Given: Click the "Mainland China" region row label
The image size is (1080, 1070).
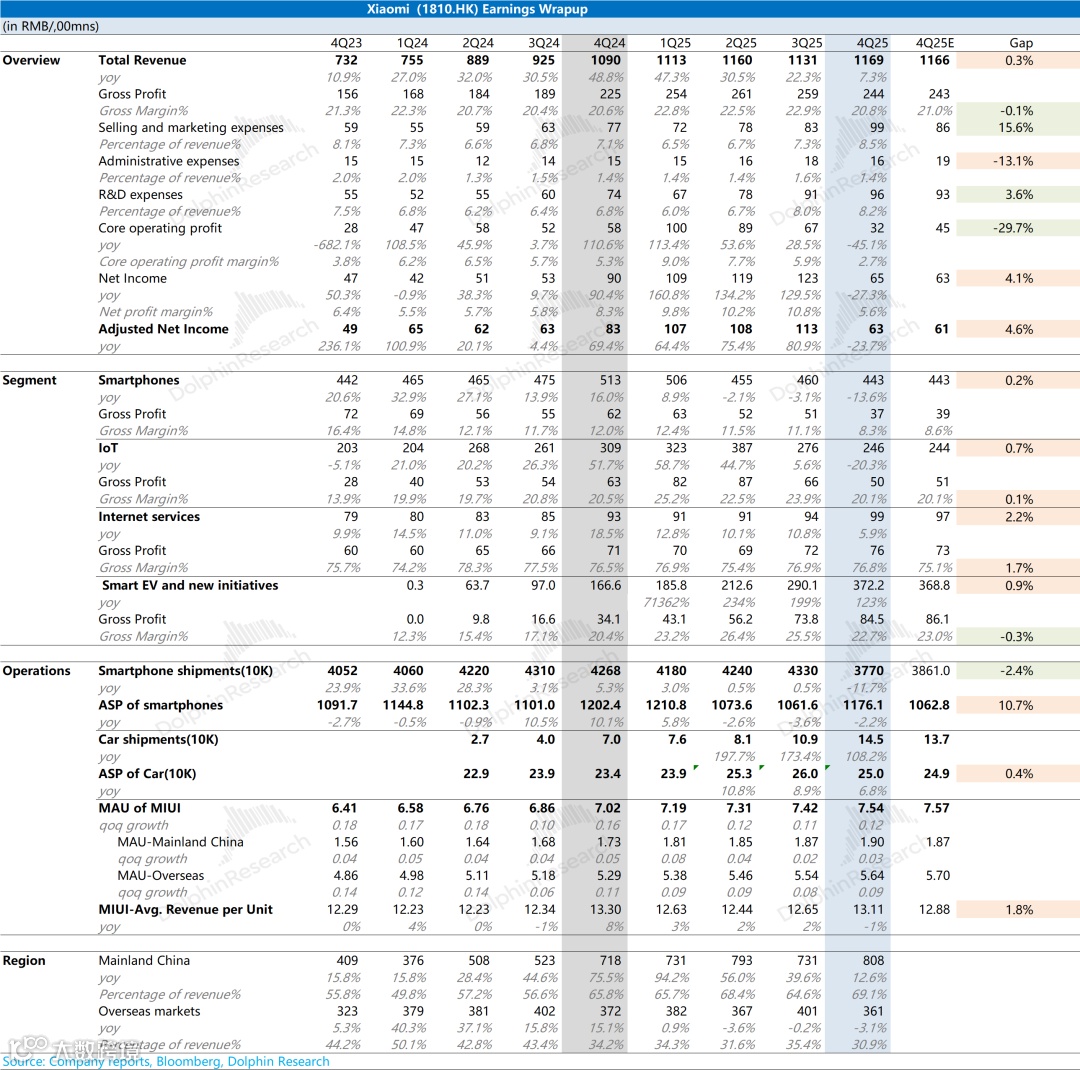Looking at the screenshot, I should 144,960.
